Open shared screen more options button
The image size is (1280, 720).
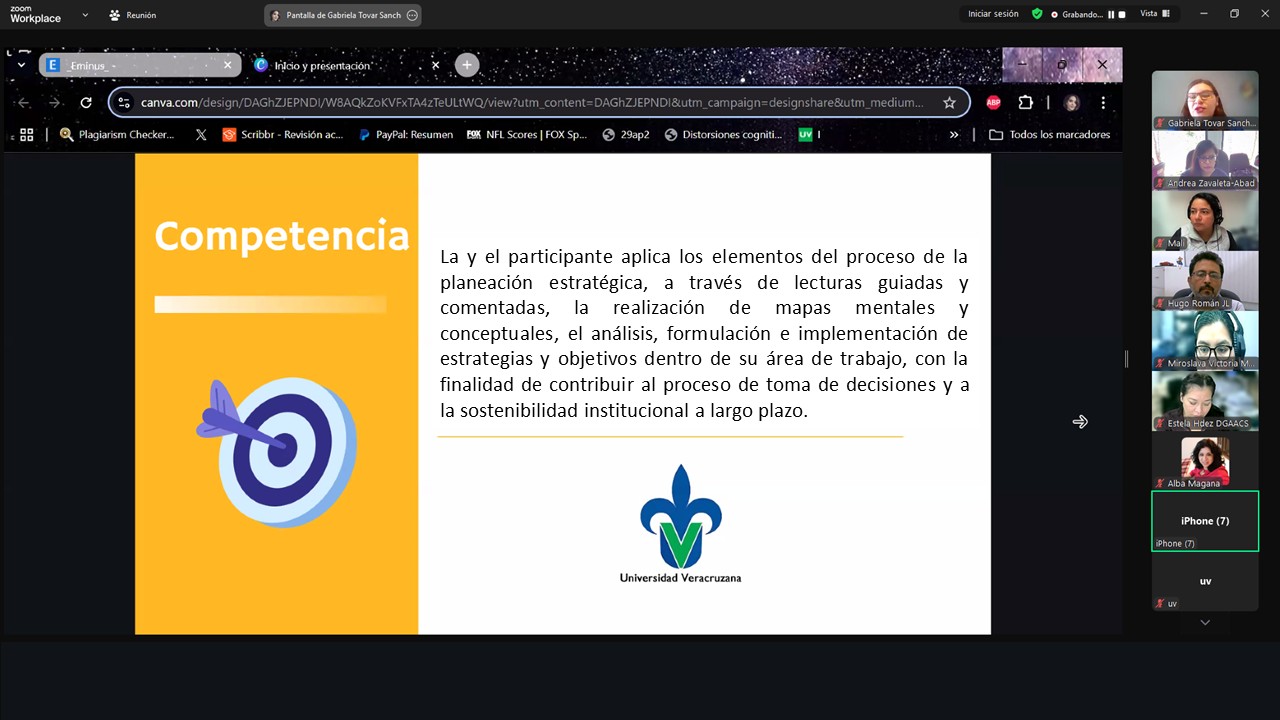coord(412,15)
